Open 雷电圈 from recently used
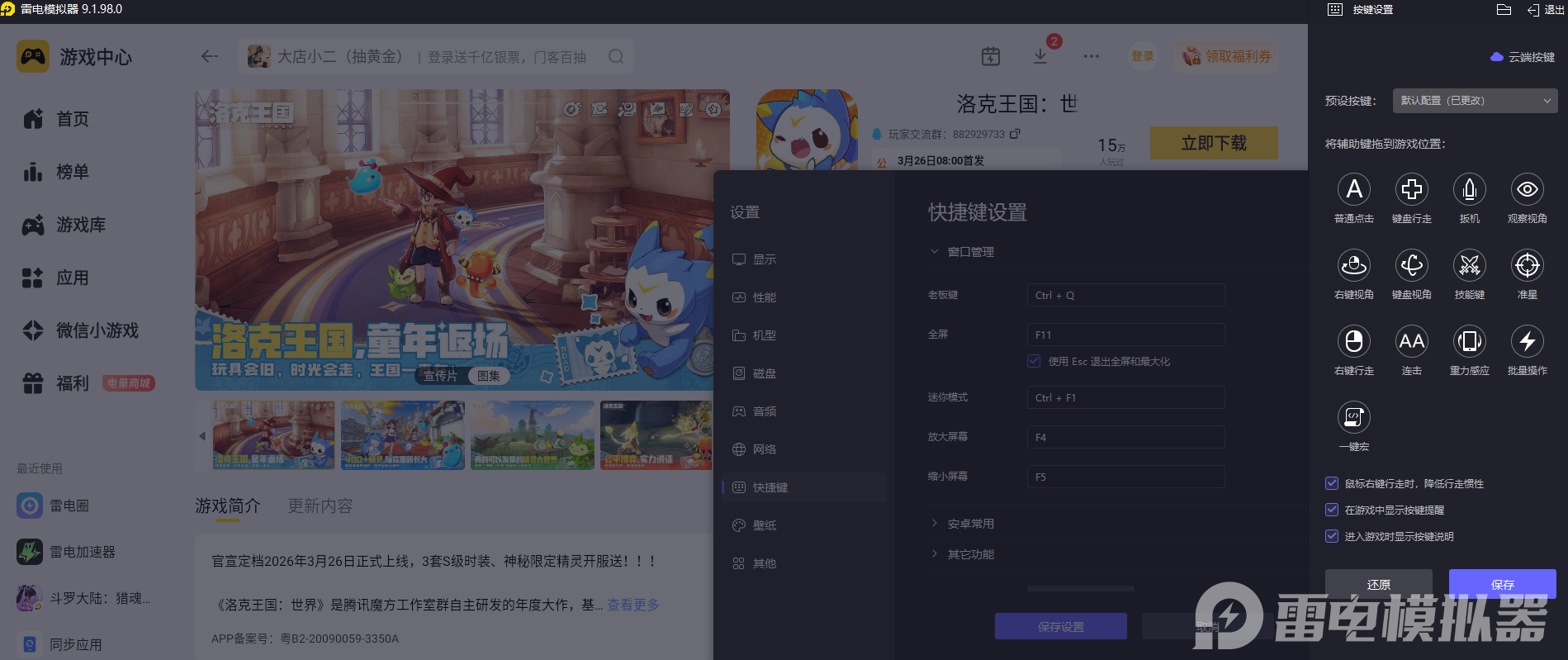 pyautogui.click(x=53, y=506)
